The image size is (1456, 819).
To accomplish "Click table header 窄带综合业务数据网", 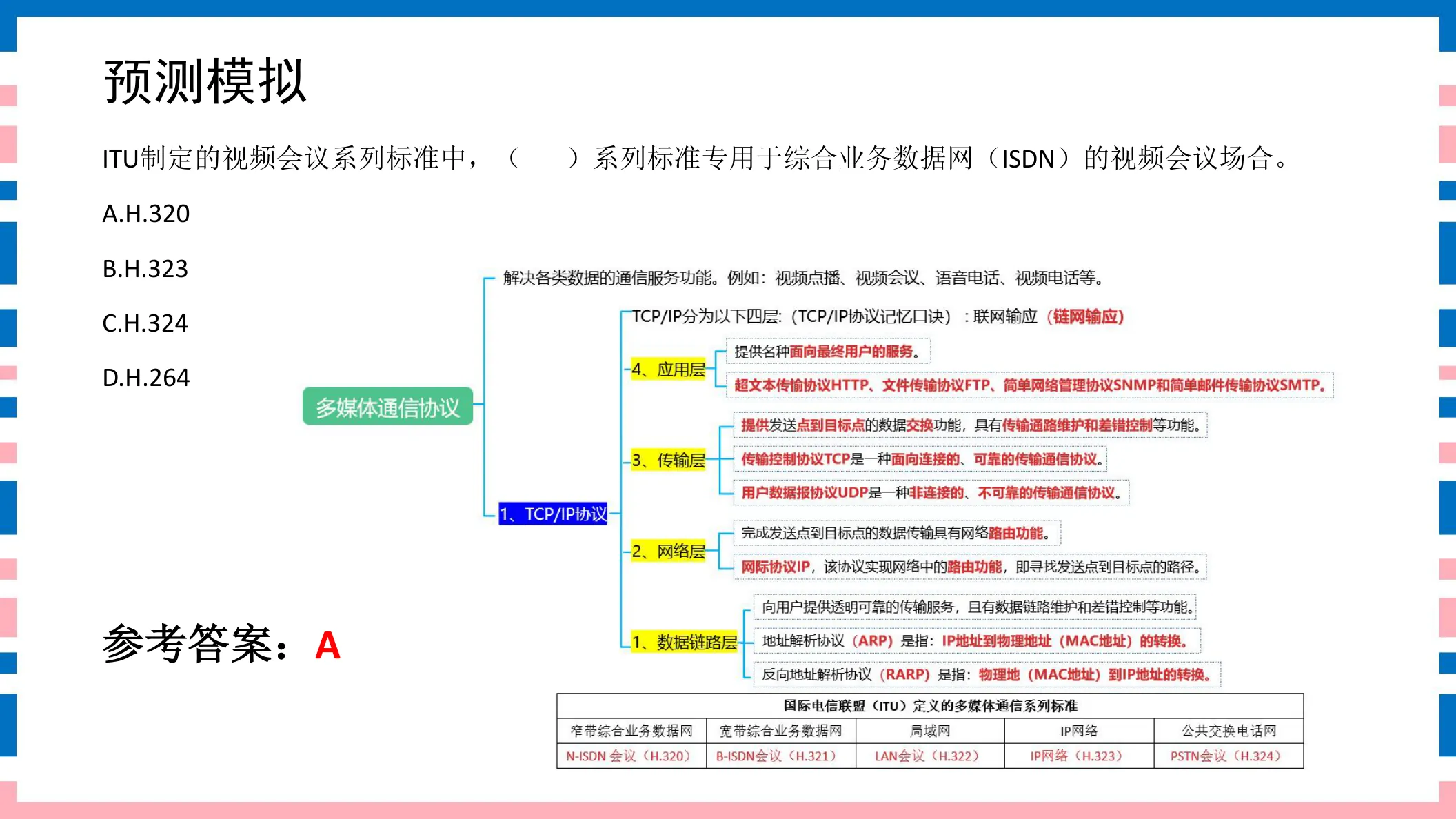I will click(631, 731).
